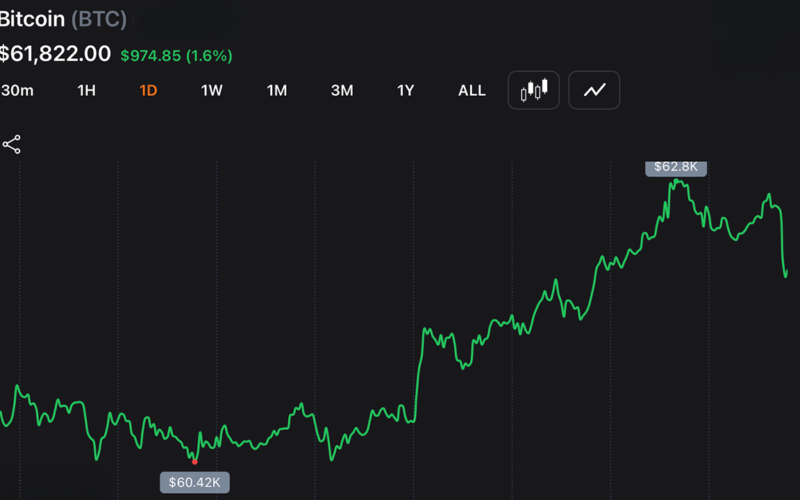Select the 1M timeframe
800x500 pixels.
(277, 90)
